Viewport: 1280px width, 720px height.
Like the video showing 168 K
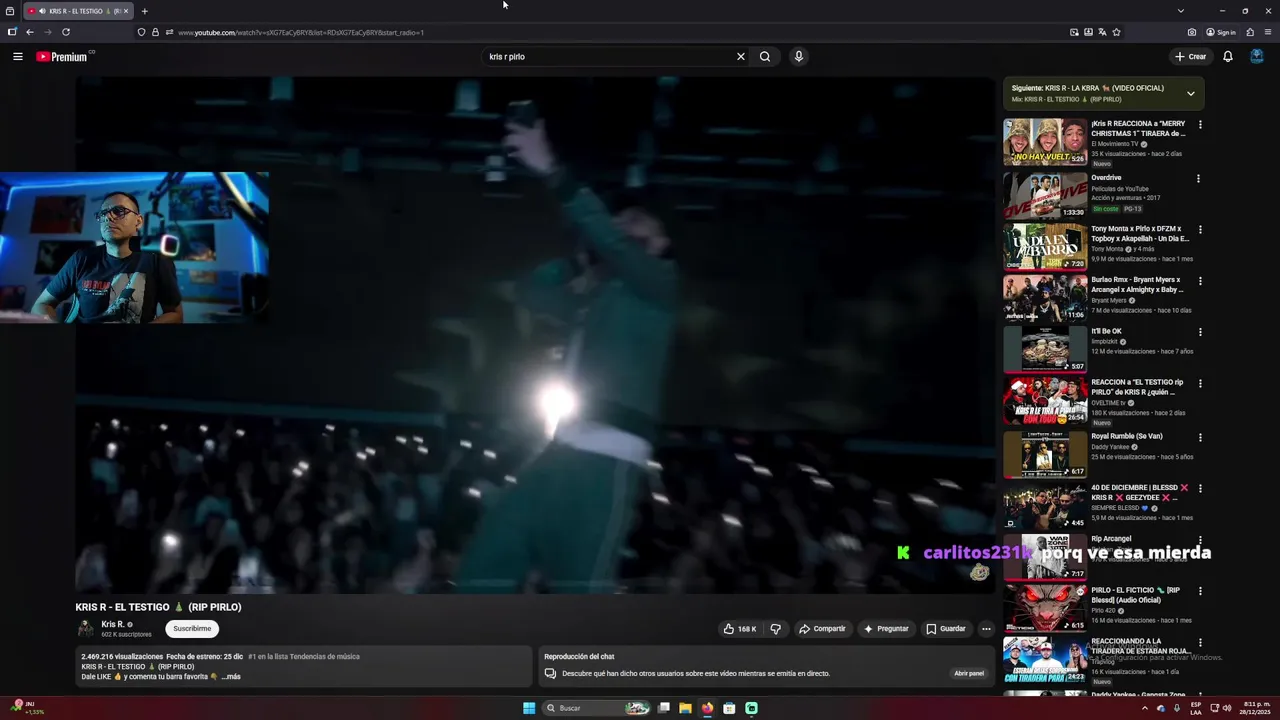pos(740,629)
